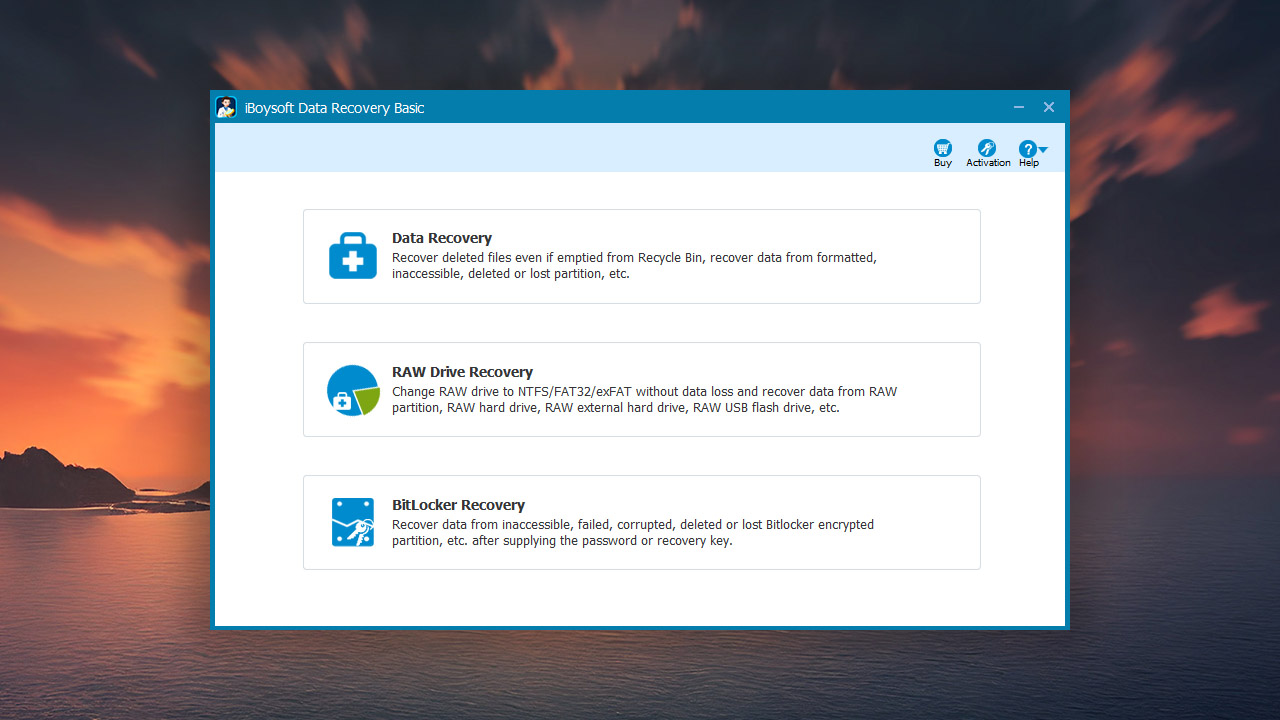1280x720 pixels.
Task: Click the iBoysoft app icon in title bar
Action: (227, 107)
